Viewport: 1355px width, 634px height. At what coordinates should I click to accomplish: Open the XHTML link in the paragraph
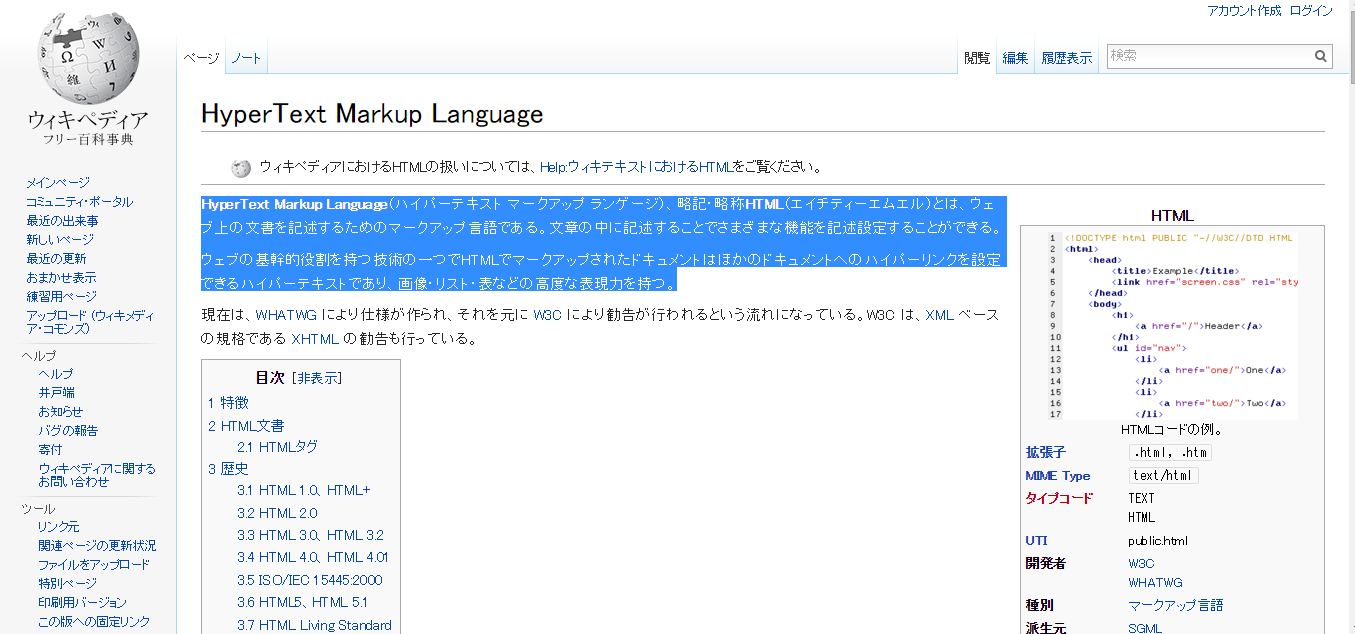point(315,339)
